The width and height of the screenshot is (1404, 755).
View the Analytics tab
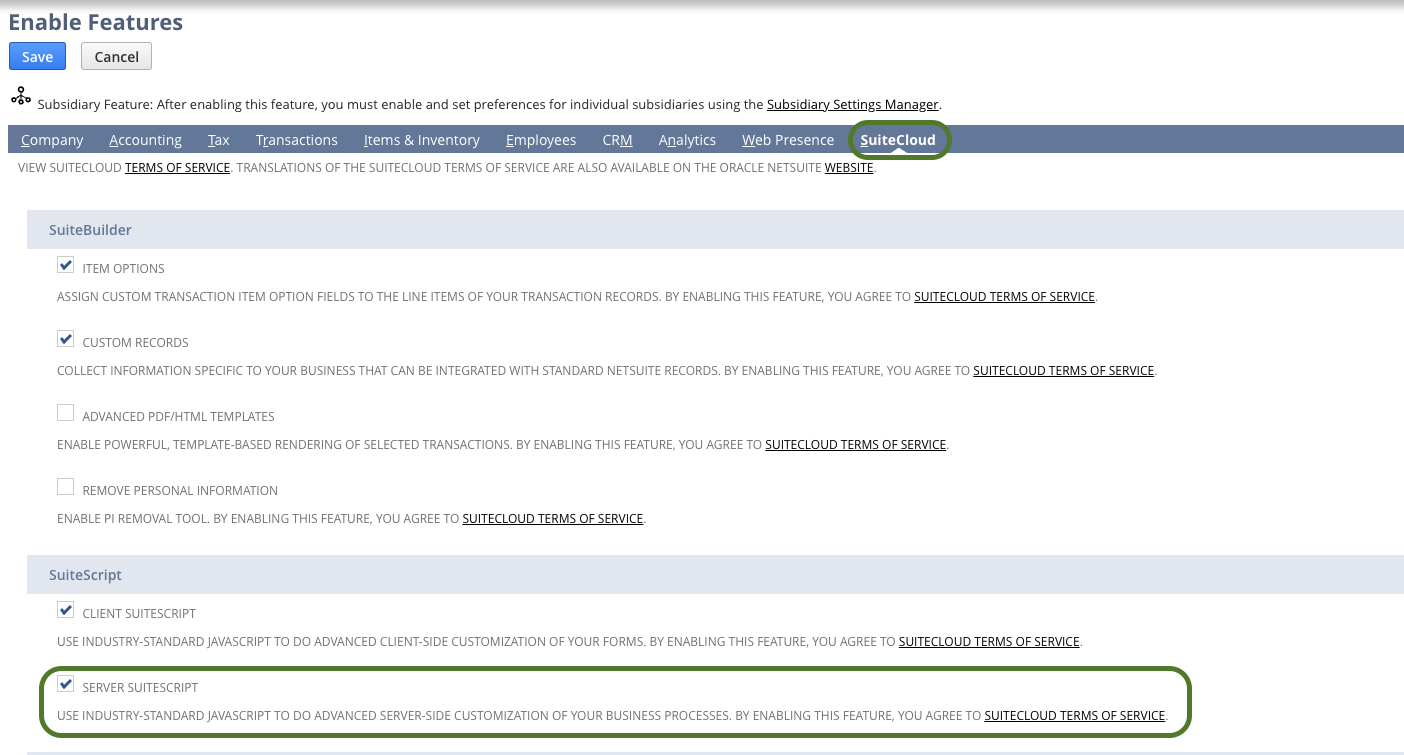[687, 140]
